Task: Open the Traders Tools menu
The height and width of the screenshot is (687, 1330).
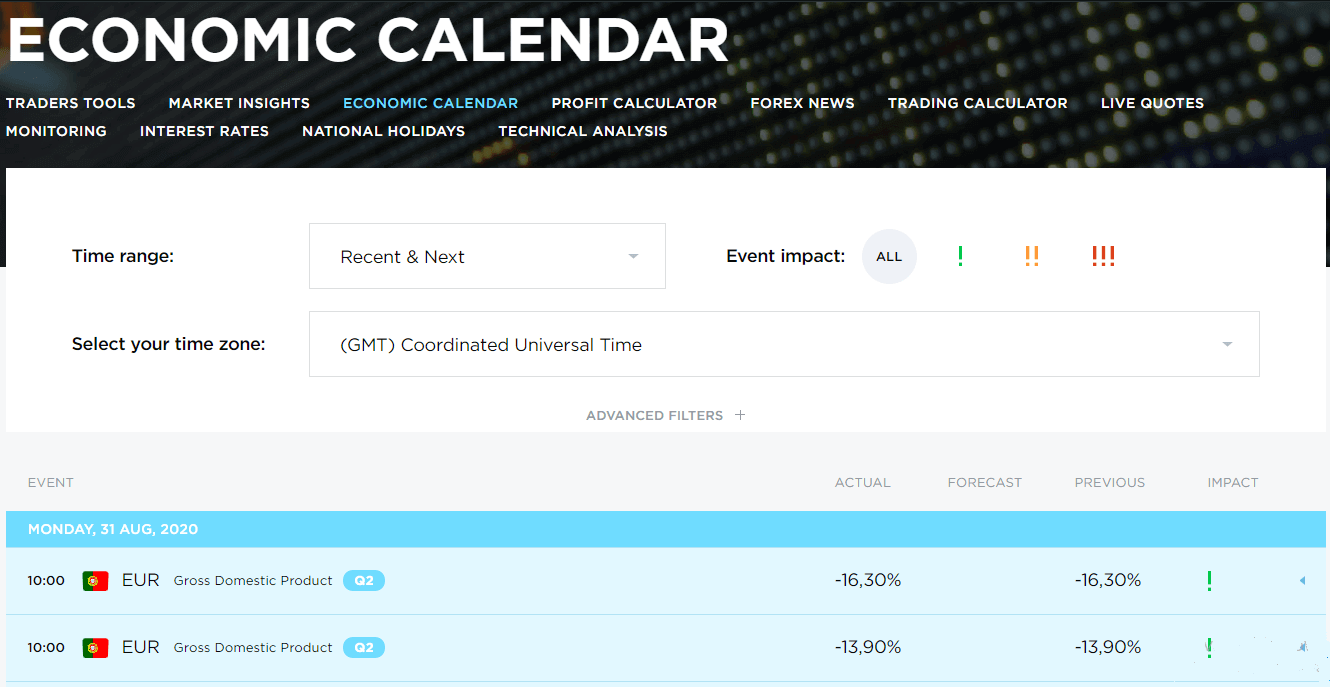Action: [71, 103]
